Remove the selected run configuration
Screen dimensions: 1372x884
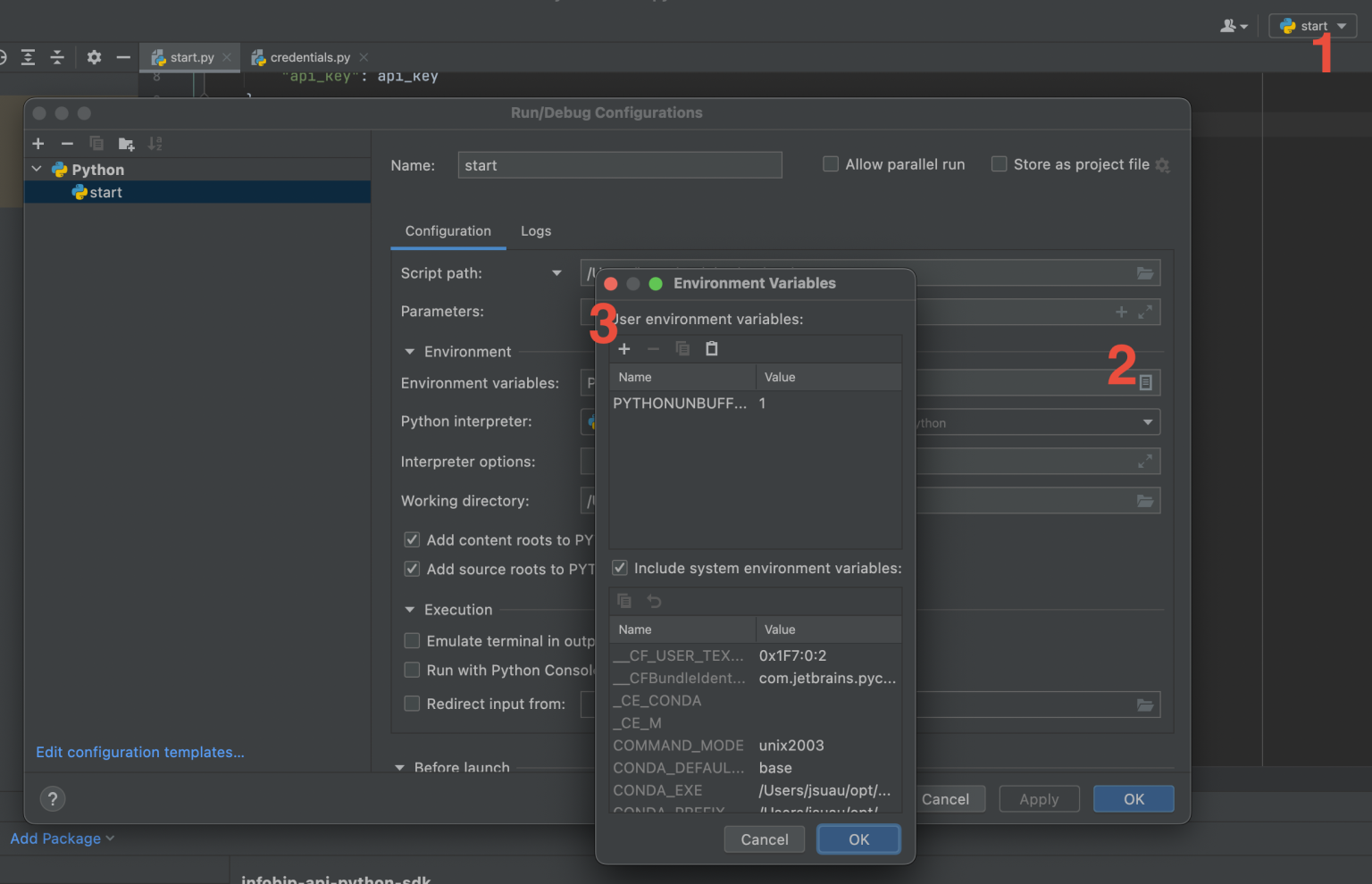[x=67, y=143]
